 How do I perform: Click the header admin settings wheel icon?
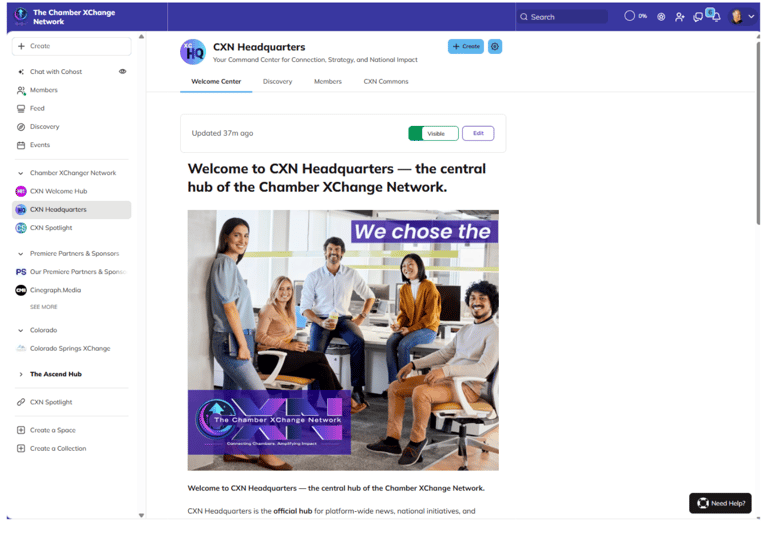pyautogui.click(x=661, y=17)
